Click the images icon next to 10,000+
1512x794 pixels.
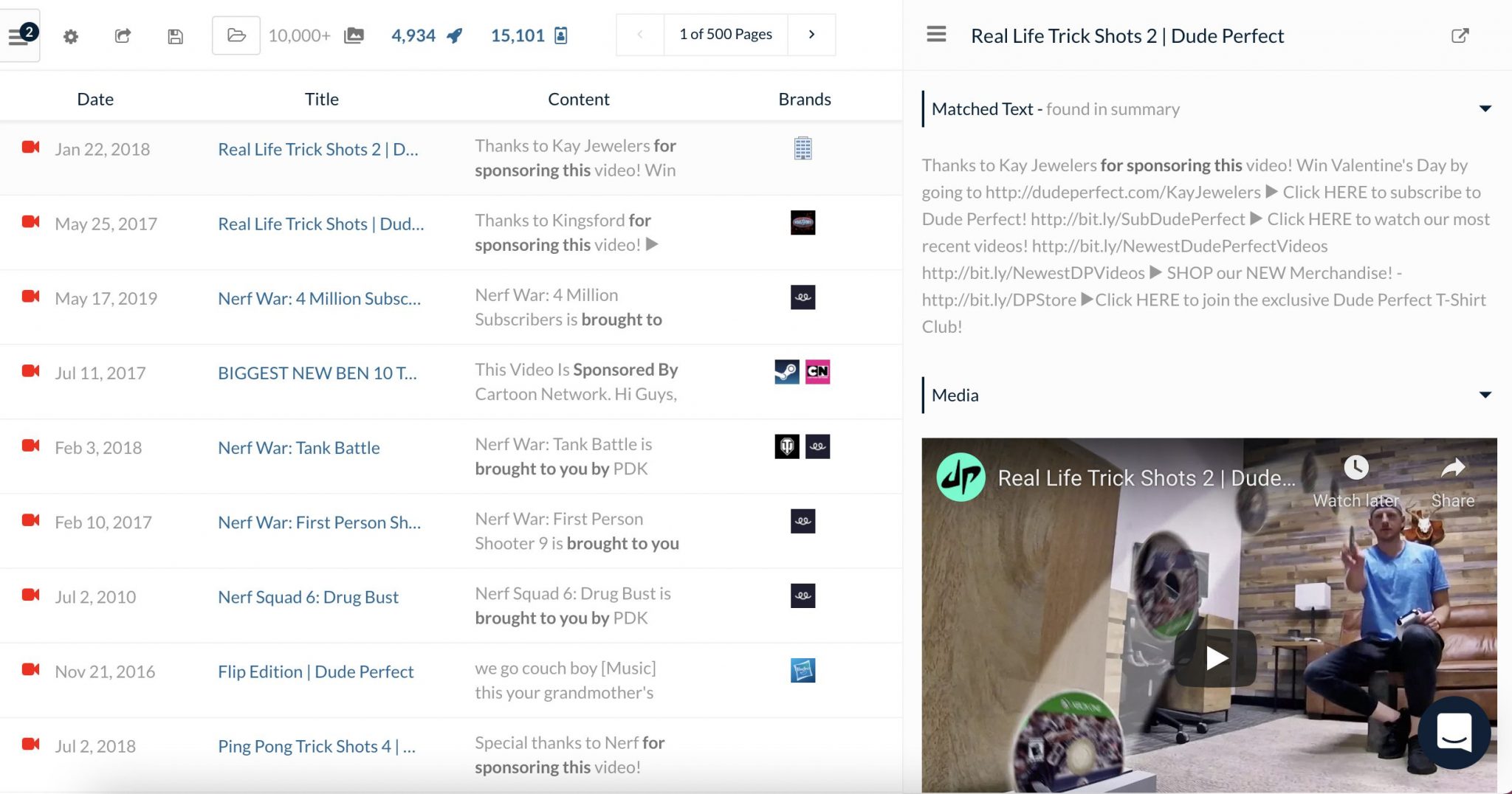354,35
